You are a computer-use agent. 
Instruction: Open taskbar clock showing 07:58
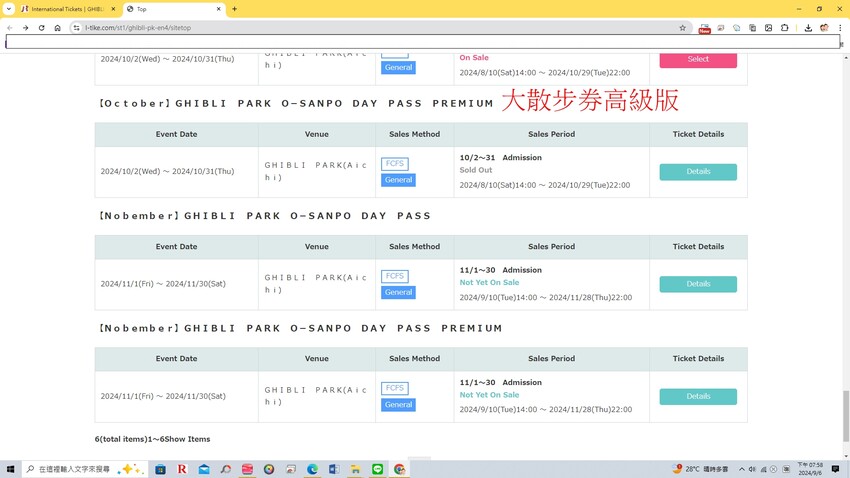810,469
